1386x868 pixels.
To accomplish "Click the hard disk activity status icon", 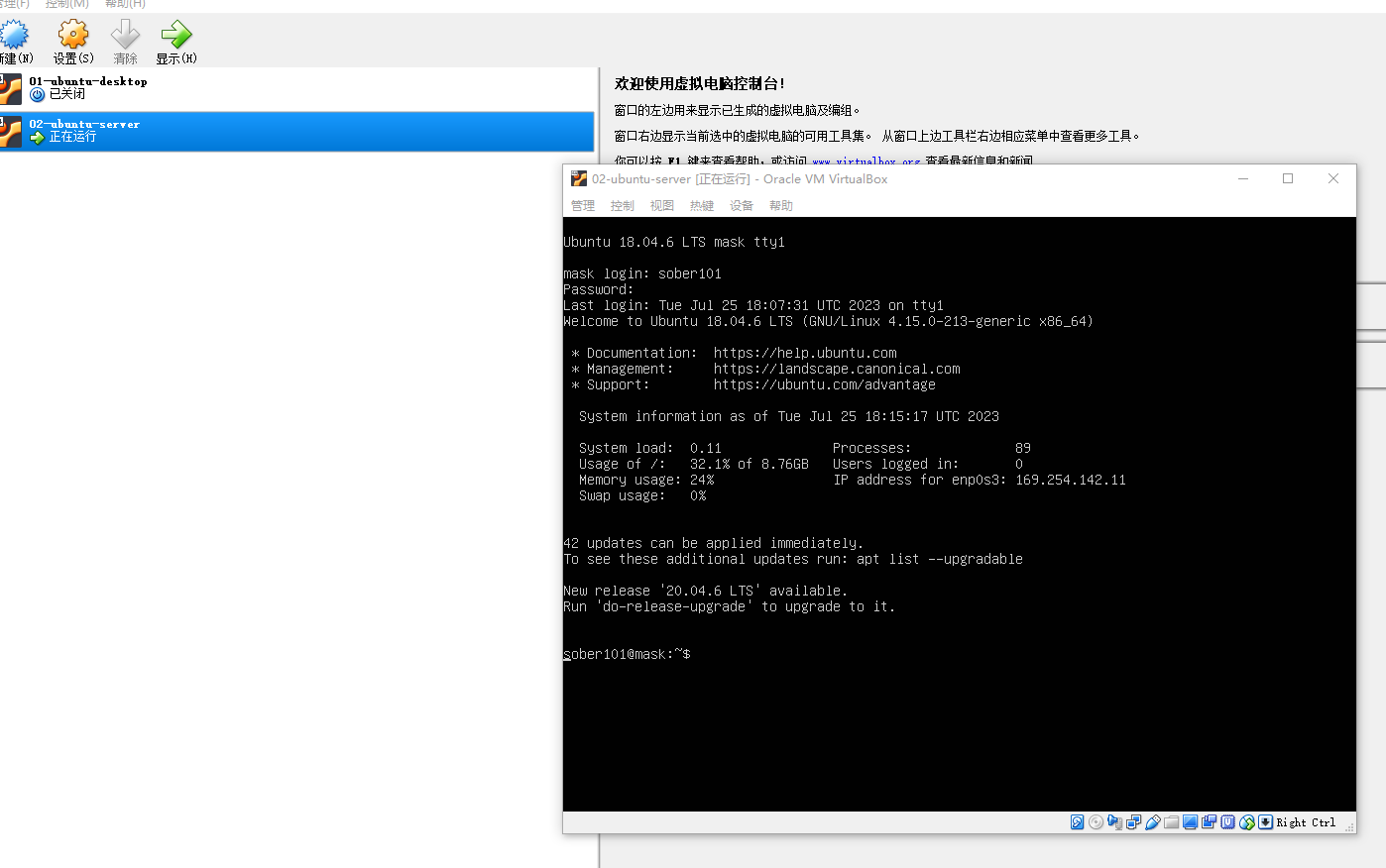I will [x=1077, y=821].
